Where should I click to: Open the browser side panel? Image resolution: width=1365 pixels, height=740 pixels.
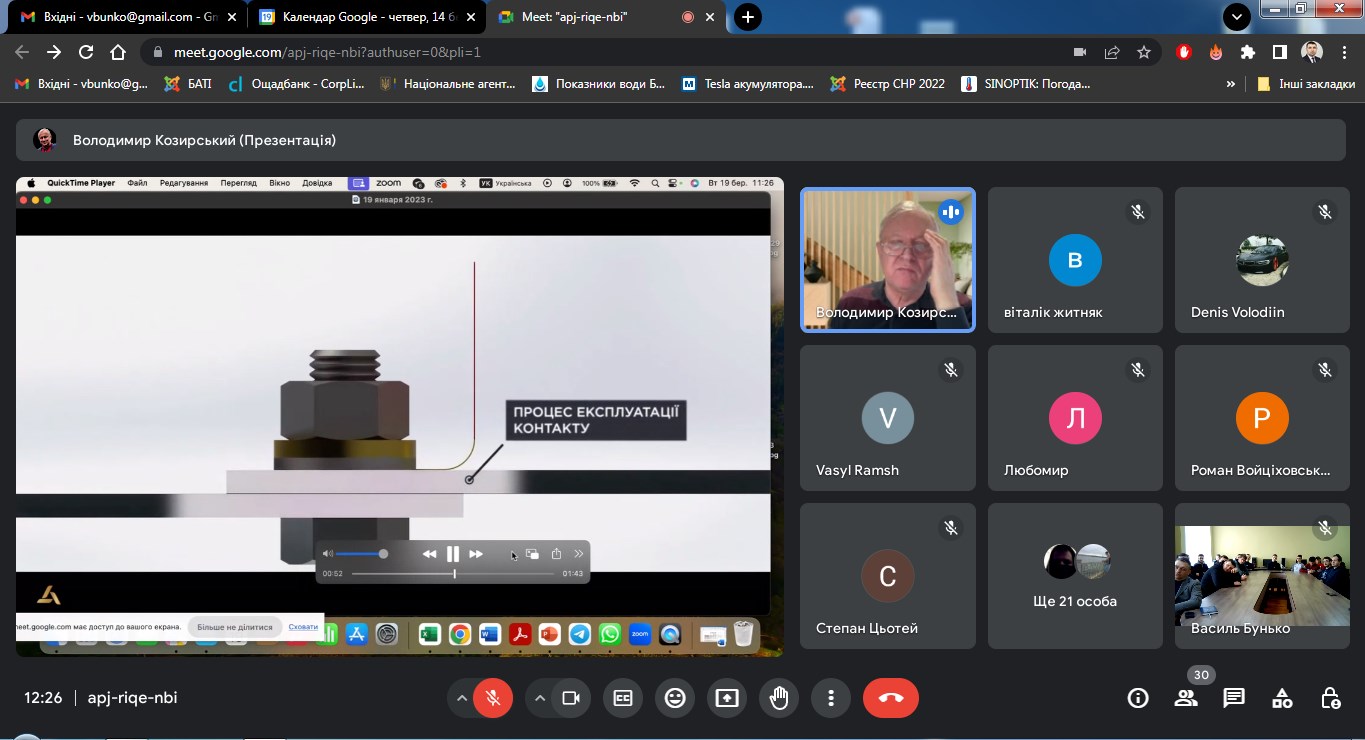(x=1279, y=52)
